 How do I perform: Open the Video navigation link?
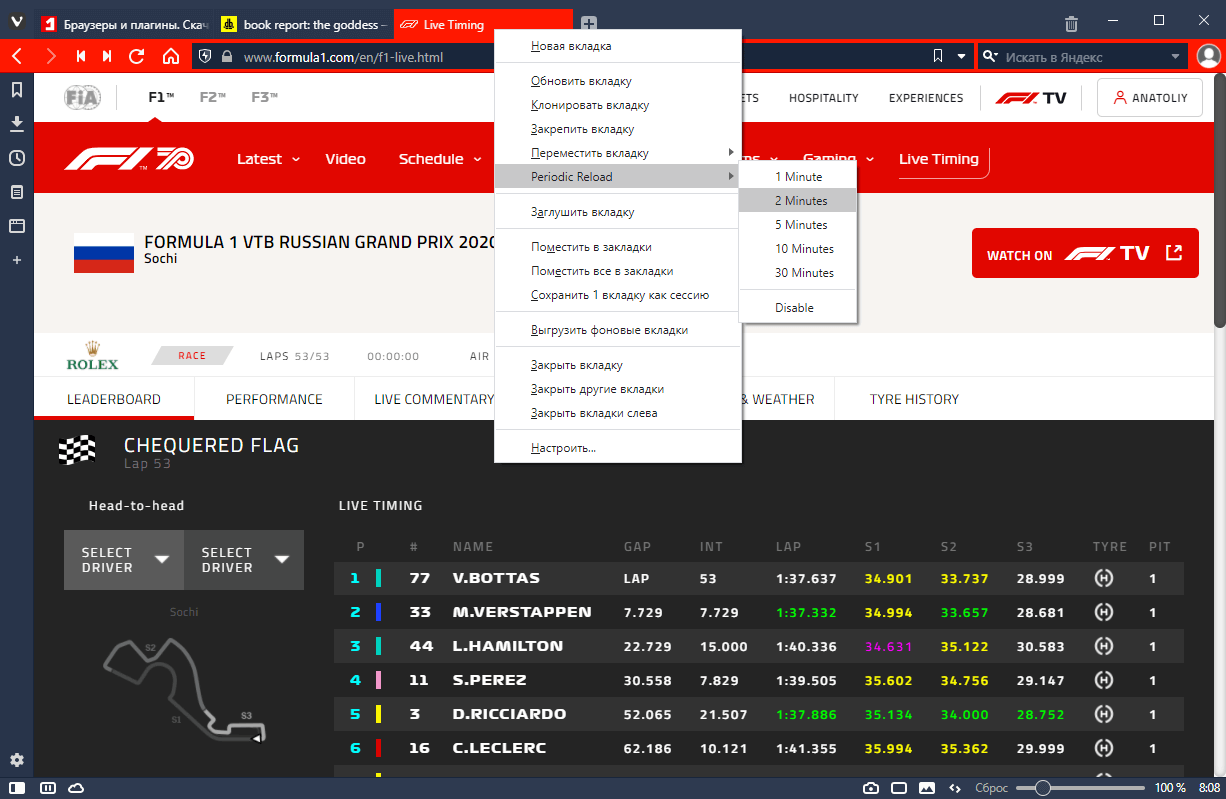pos(345,159)
